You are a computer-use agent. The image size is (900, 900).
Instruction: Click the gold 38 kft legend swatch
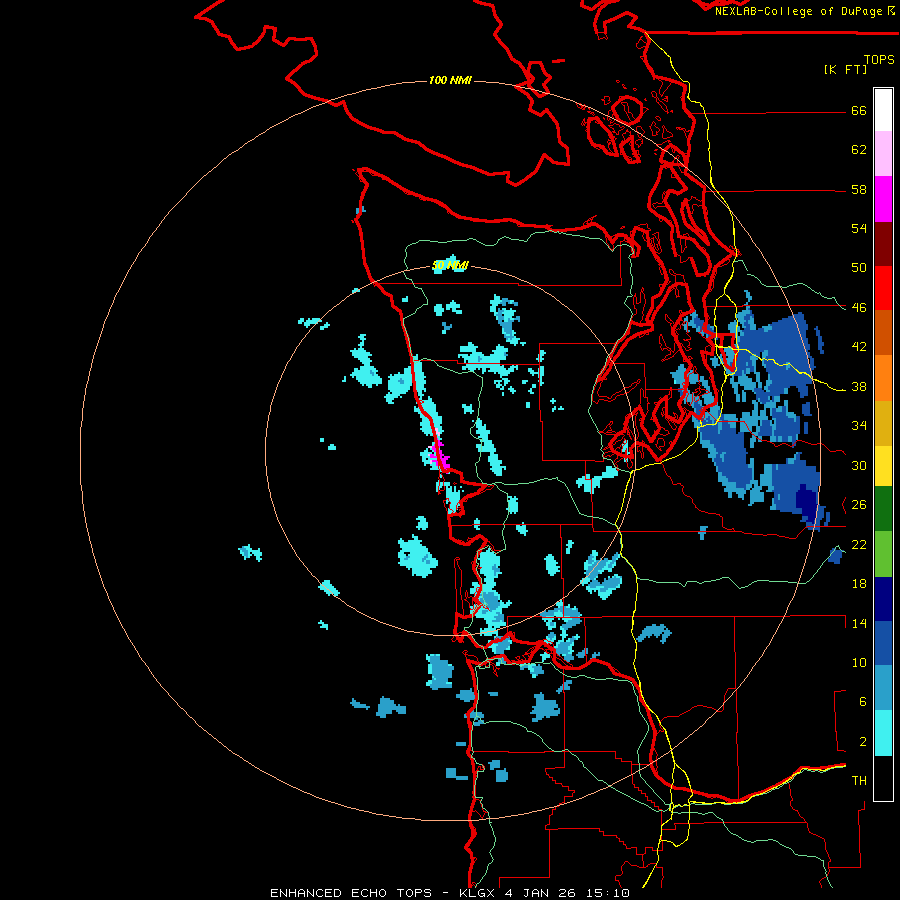[883, 422]
